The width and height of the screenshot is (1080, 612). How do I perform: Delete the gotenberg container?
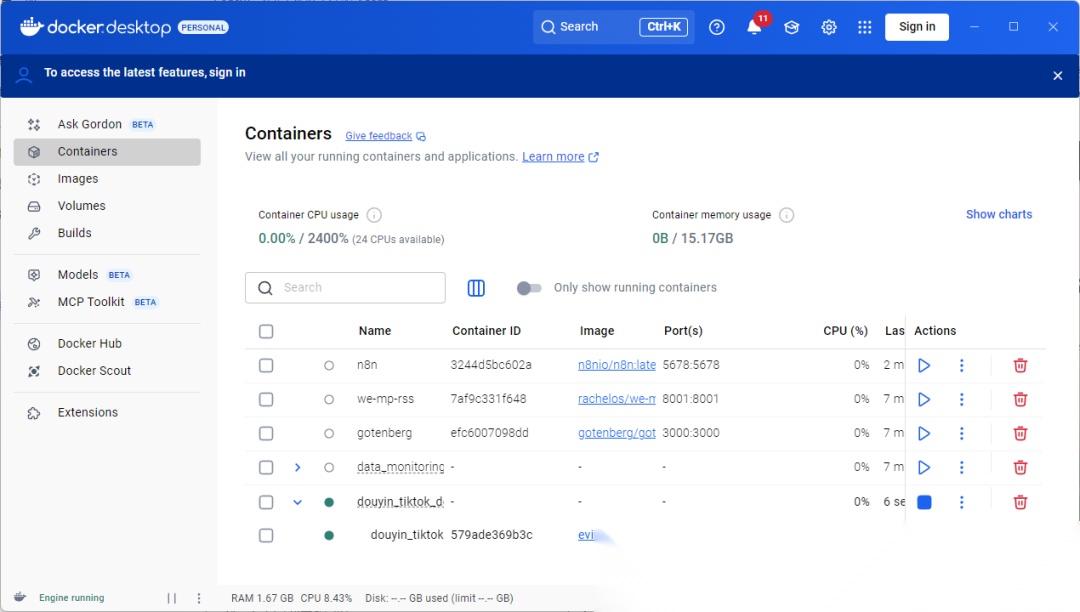tap(1020, 433)
